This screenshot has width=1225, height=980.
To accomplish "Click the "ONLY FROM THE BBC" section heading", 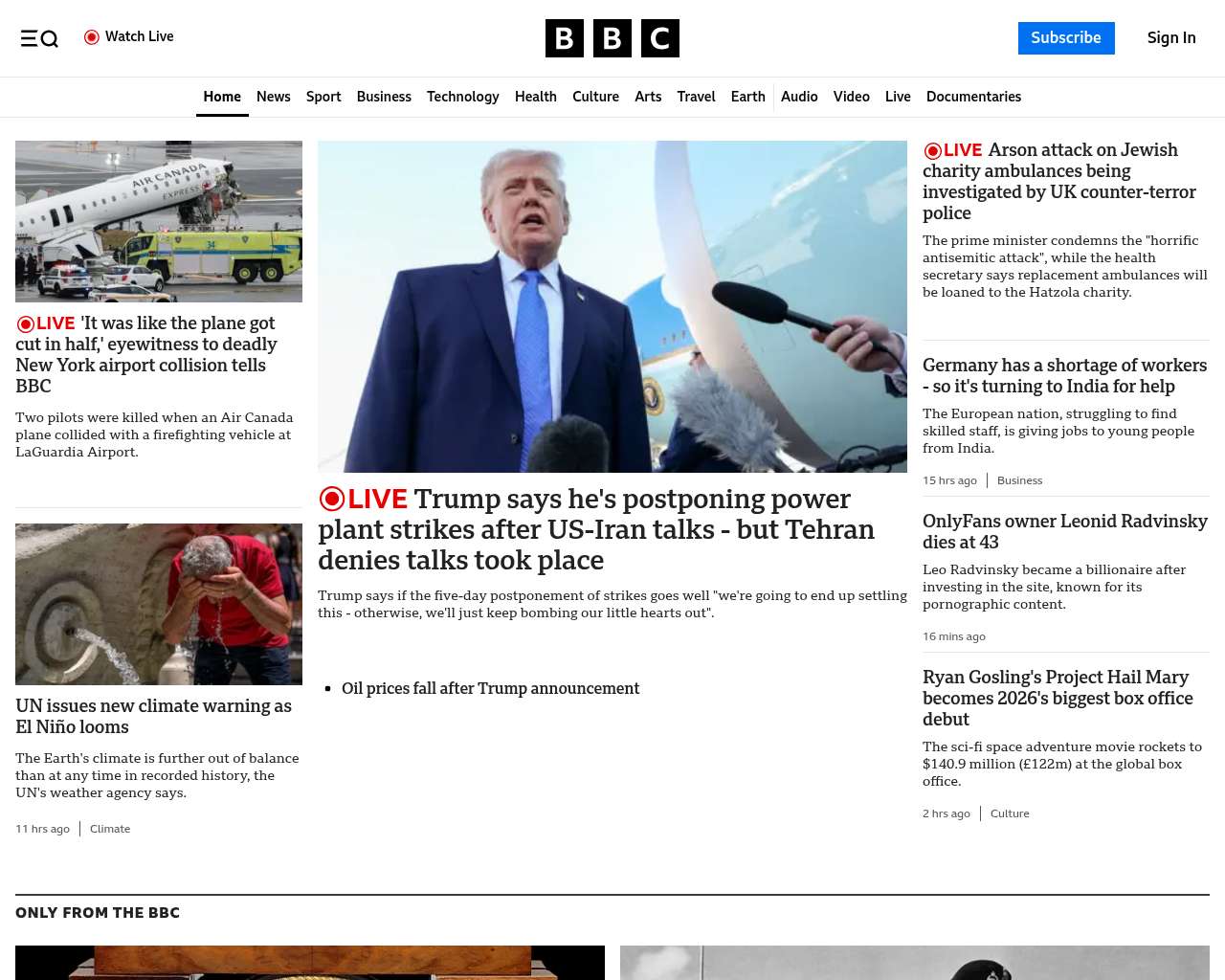I will (x=98, y=913).
